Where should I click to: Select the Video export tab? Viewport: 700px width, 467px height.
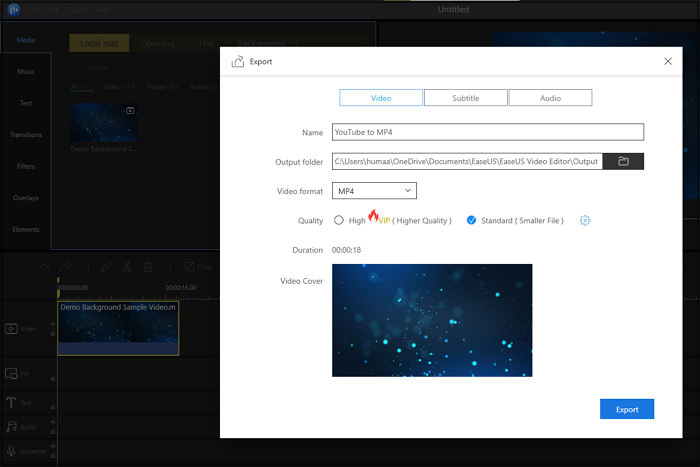point(381,98)
